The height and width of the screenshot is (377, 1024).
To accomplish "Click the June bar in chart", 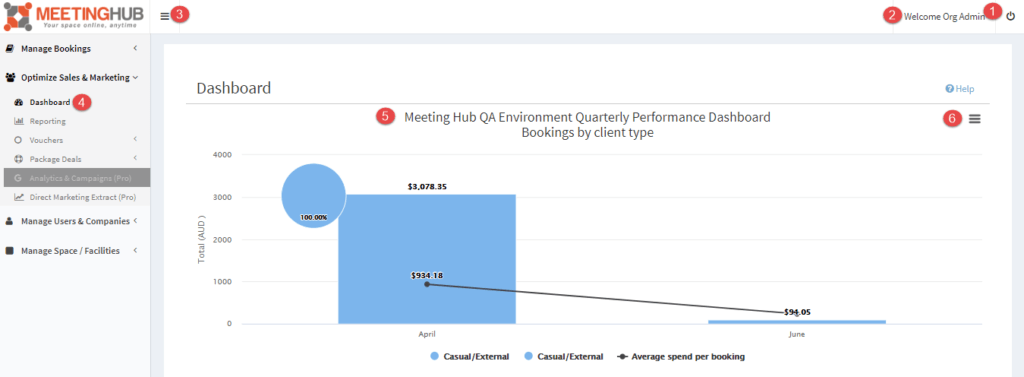I will [797, 321].
